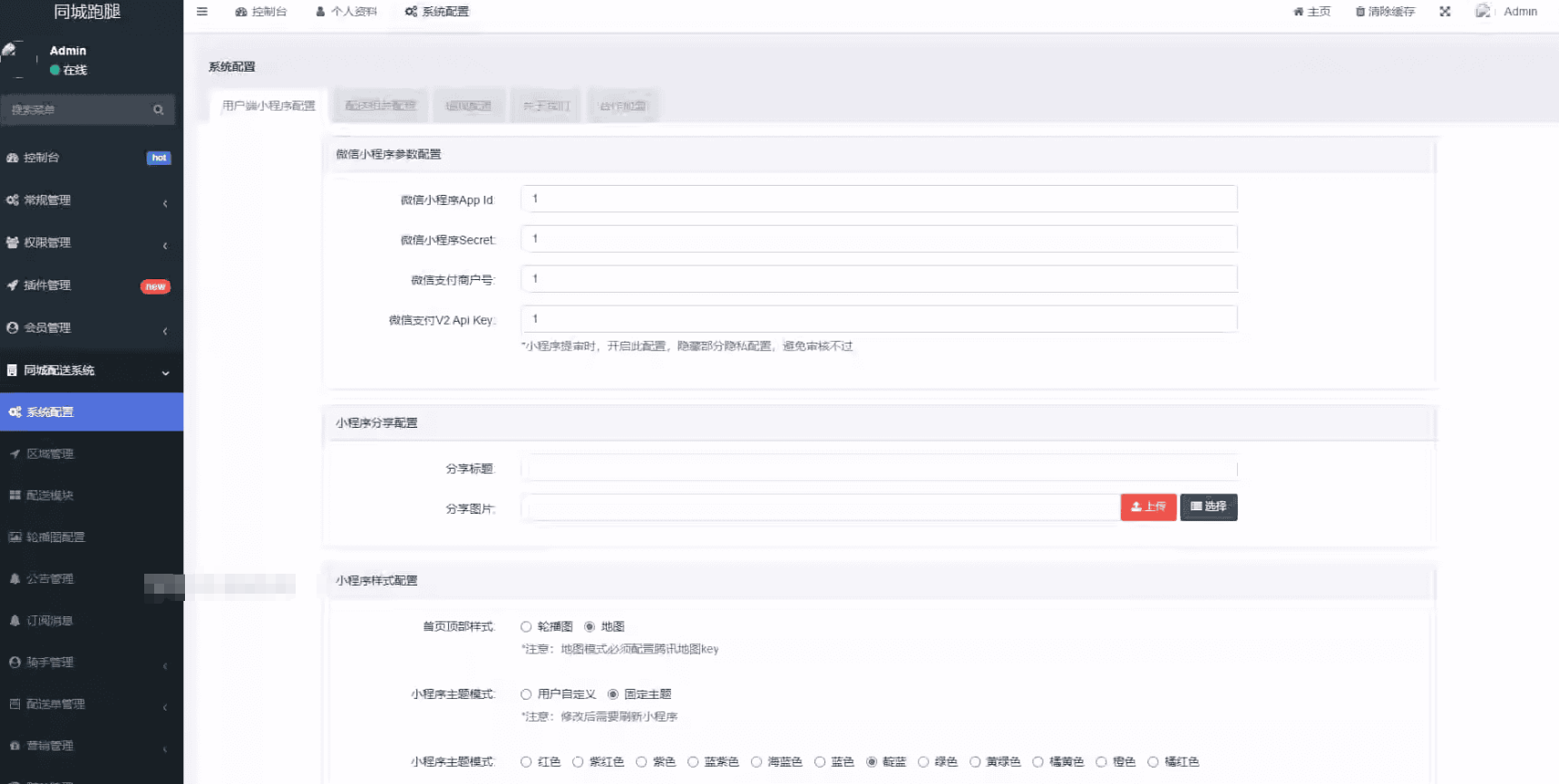Screen dimensions: 1559x784
Task: Expand the 配送单管理 submenu chevron
Action: point(165,708)
